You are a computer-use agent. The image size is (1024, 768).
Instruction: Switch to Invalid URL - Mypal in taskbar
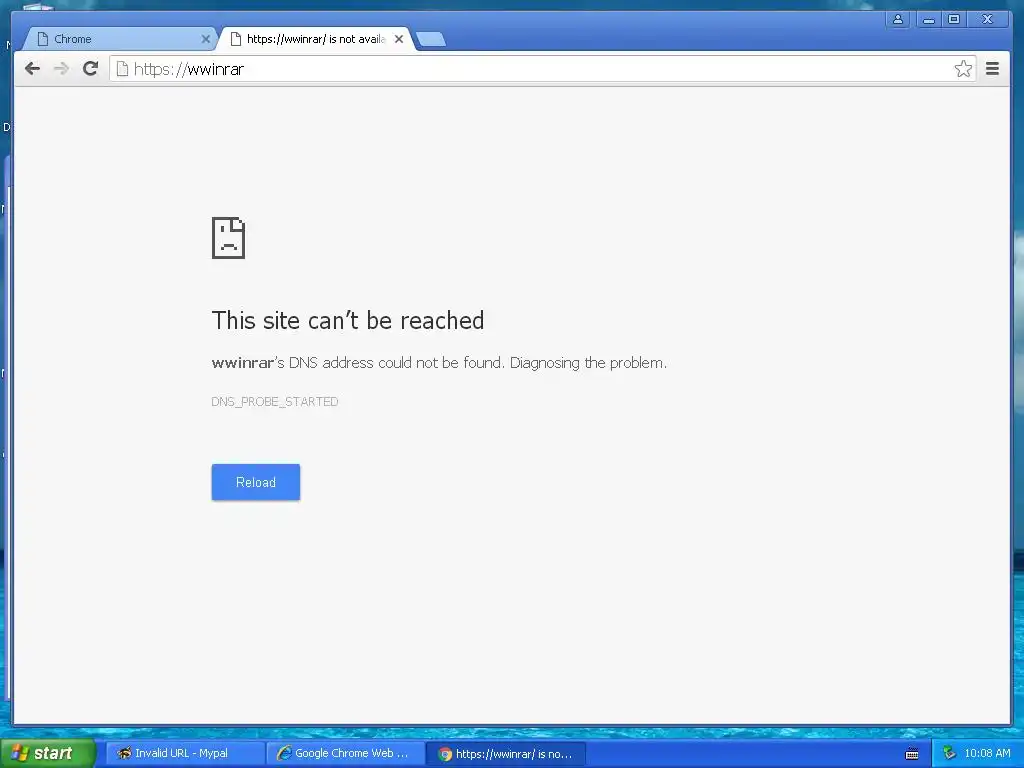185,754
